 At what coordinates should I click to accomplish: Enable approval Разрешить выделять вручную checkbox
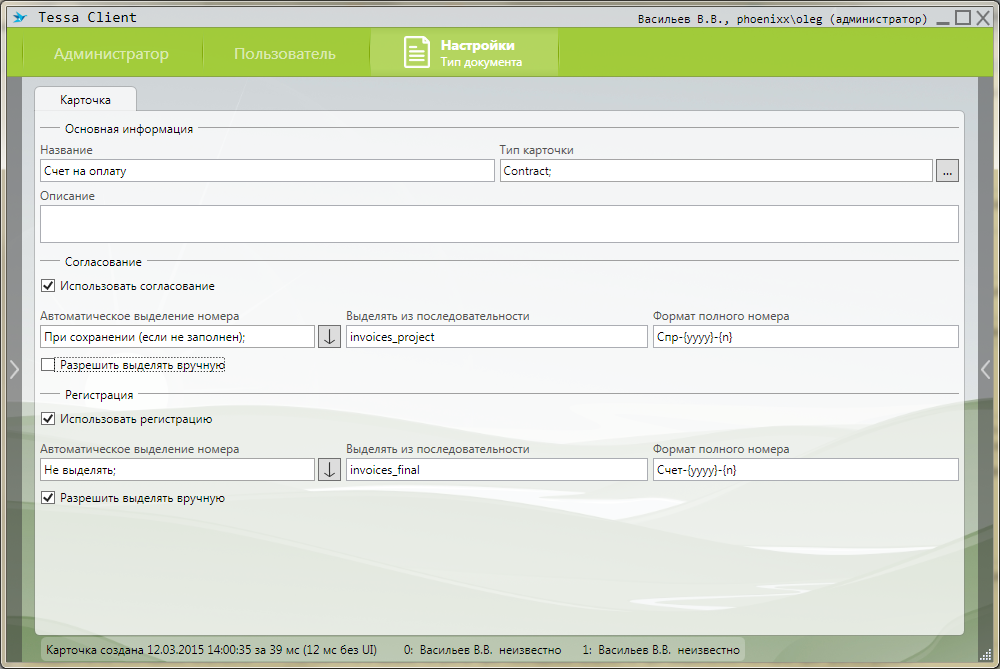[48, 365]
